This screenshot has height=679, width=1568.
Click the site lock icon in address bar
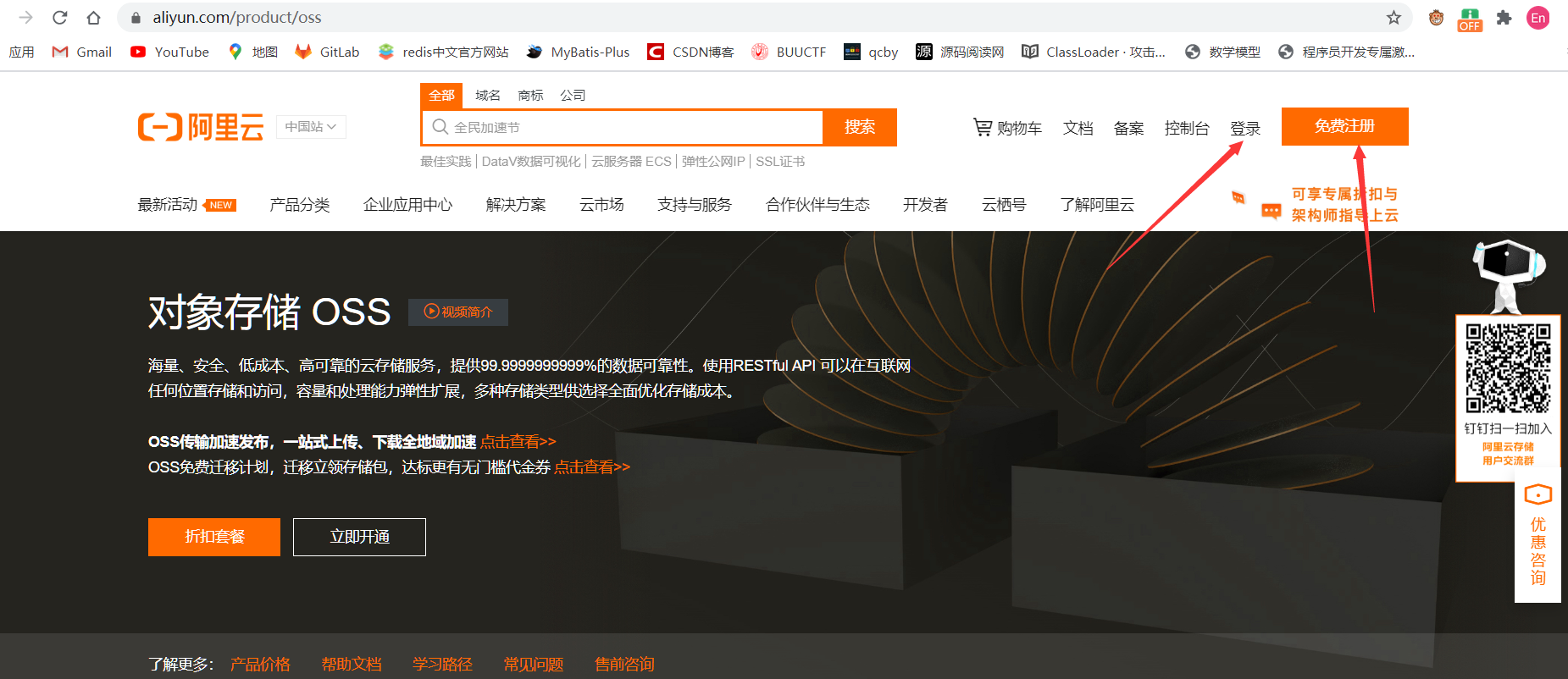[x=136, y=17]
